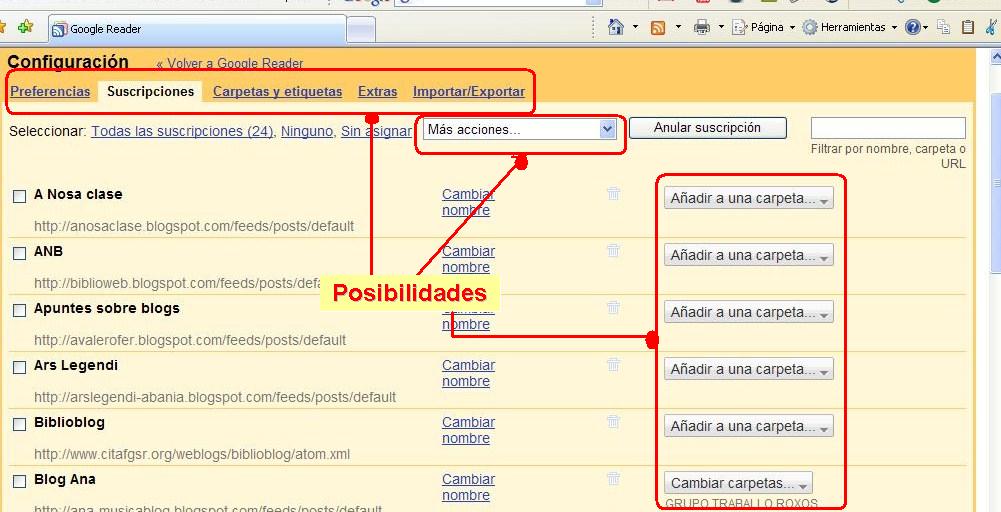
Task: Select Todas las suscripciones (24) link
Action: [x=182, y=131]
